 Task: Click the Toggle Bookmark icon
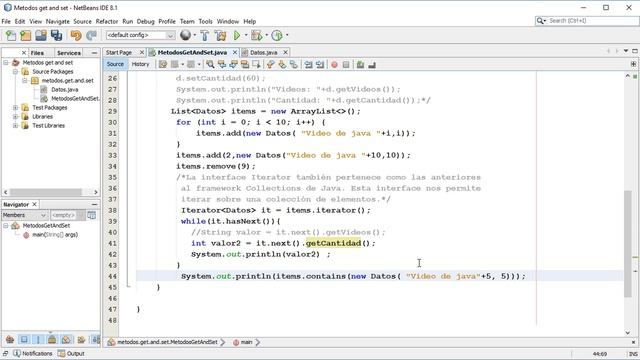[293, 64]
